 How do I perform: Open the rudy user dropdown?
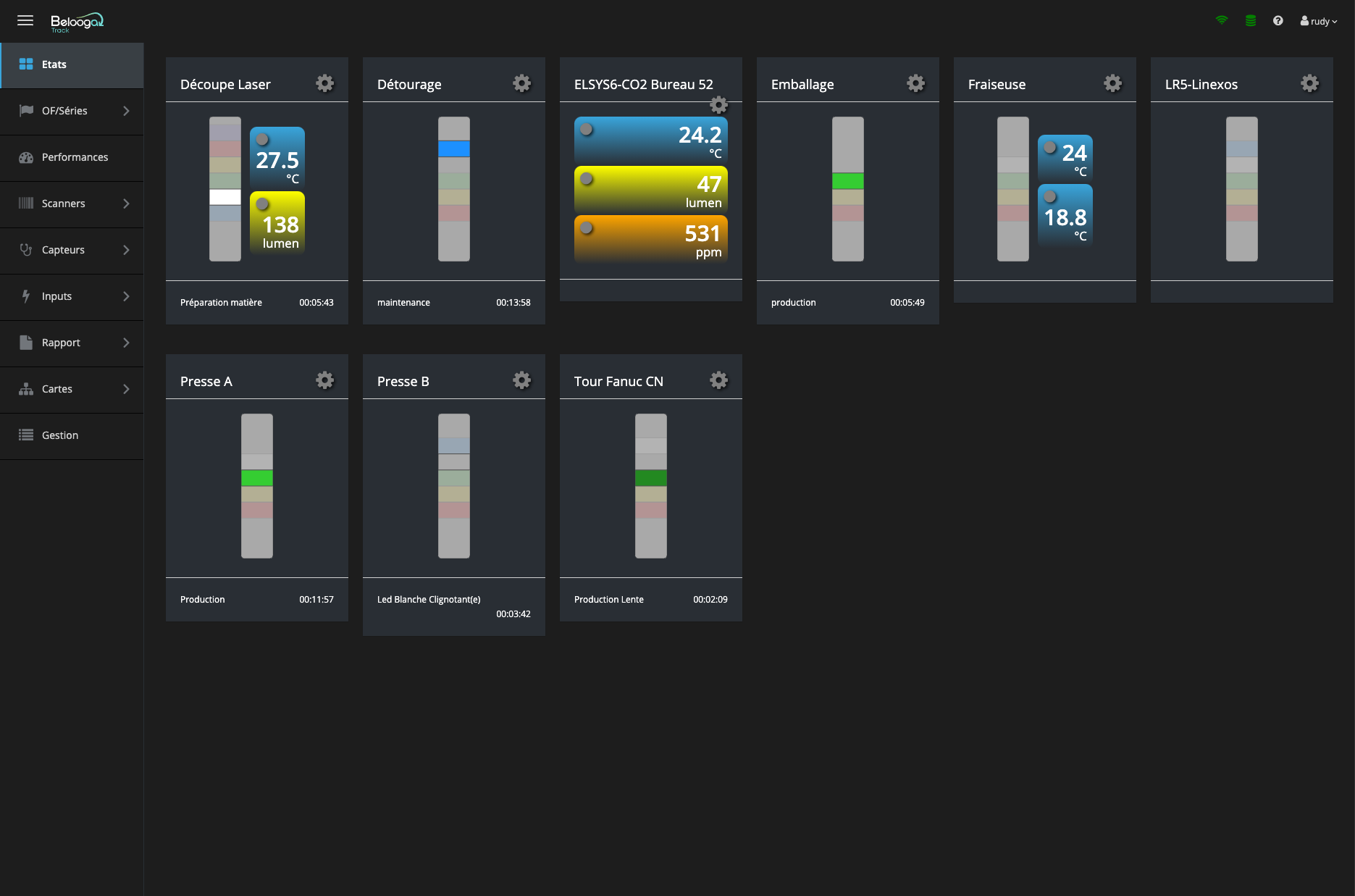point(1318,21)
